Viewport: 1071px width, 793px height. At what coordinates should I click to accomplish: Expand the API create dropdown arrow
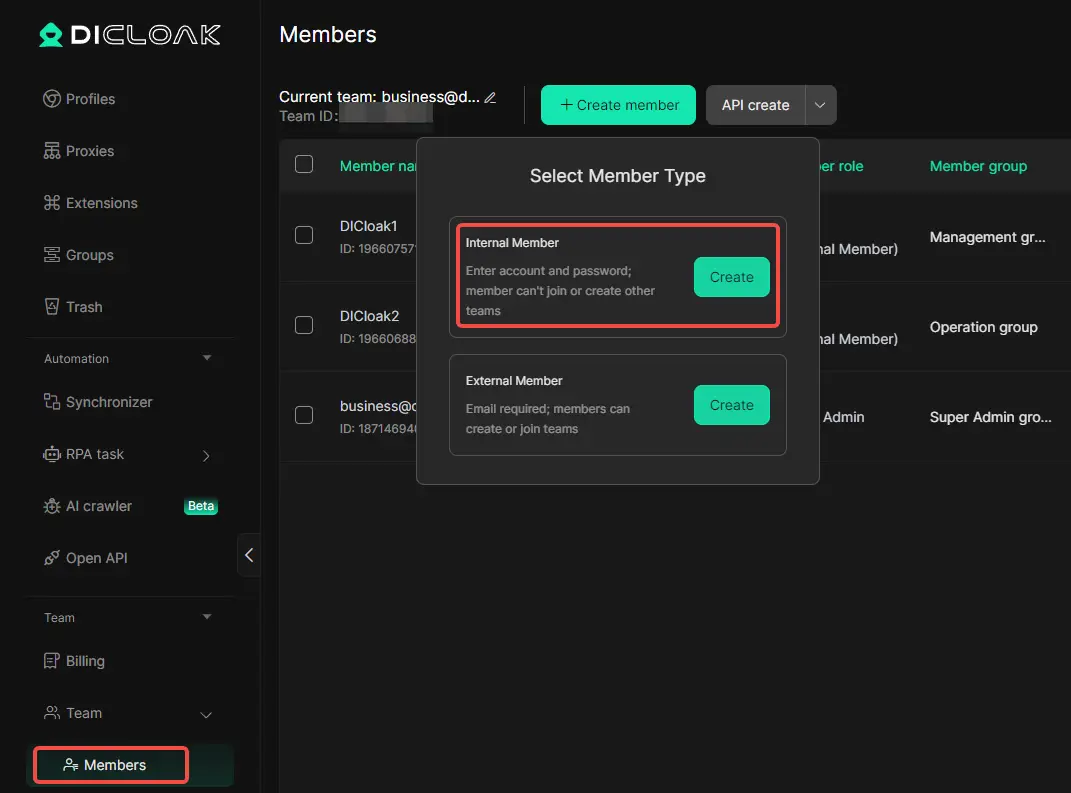(x=820, y=105)
